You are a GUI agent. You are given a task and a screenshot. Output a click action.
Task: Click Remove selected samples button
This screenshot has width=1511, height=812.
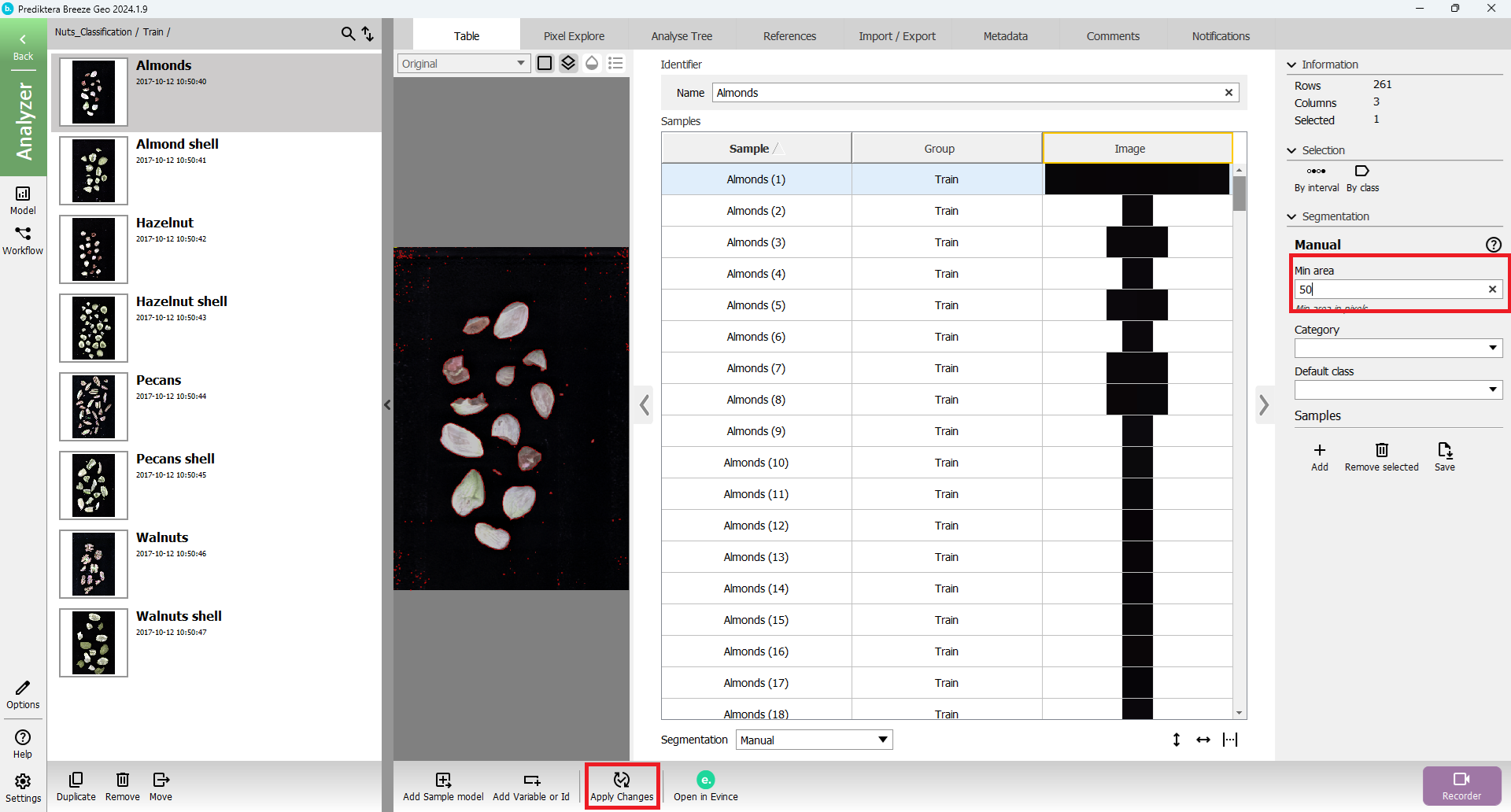point(1381,455)
